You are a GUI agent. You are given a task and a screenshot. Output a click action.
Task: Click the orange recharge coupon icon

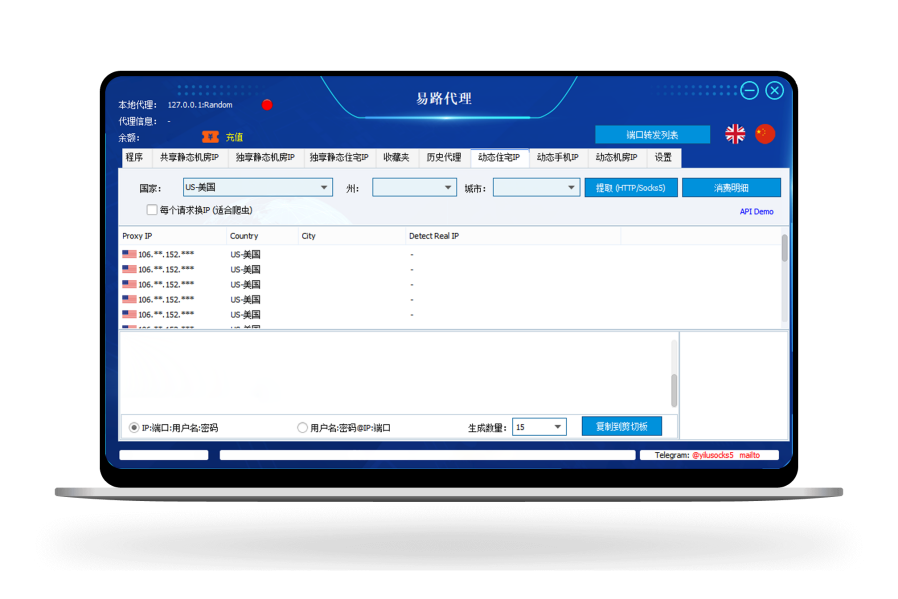[x=210, y=137]
